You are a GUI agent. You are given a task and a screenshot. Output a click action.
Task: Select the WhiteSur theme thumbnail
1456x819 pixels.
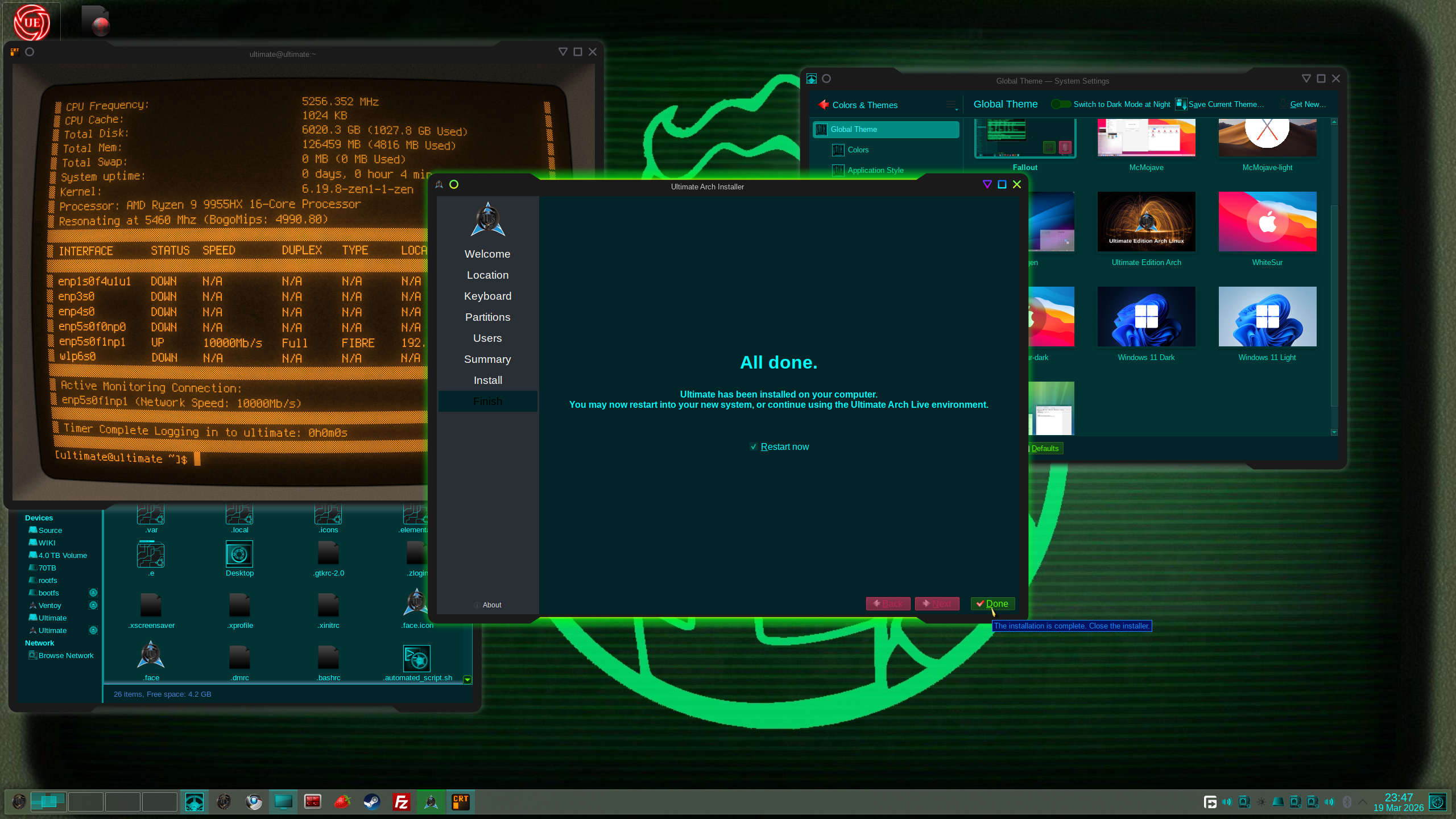pos(1267,221)
